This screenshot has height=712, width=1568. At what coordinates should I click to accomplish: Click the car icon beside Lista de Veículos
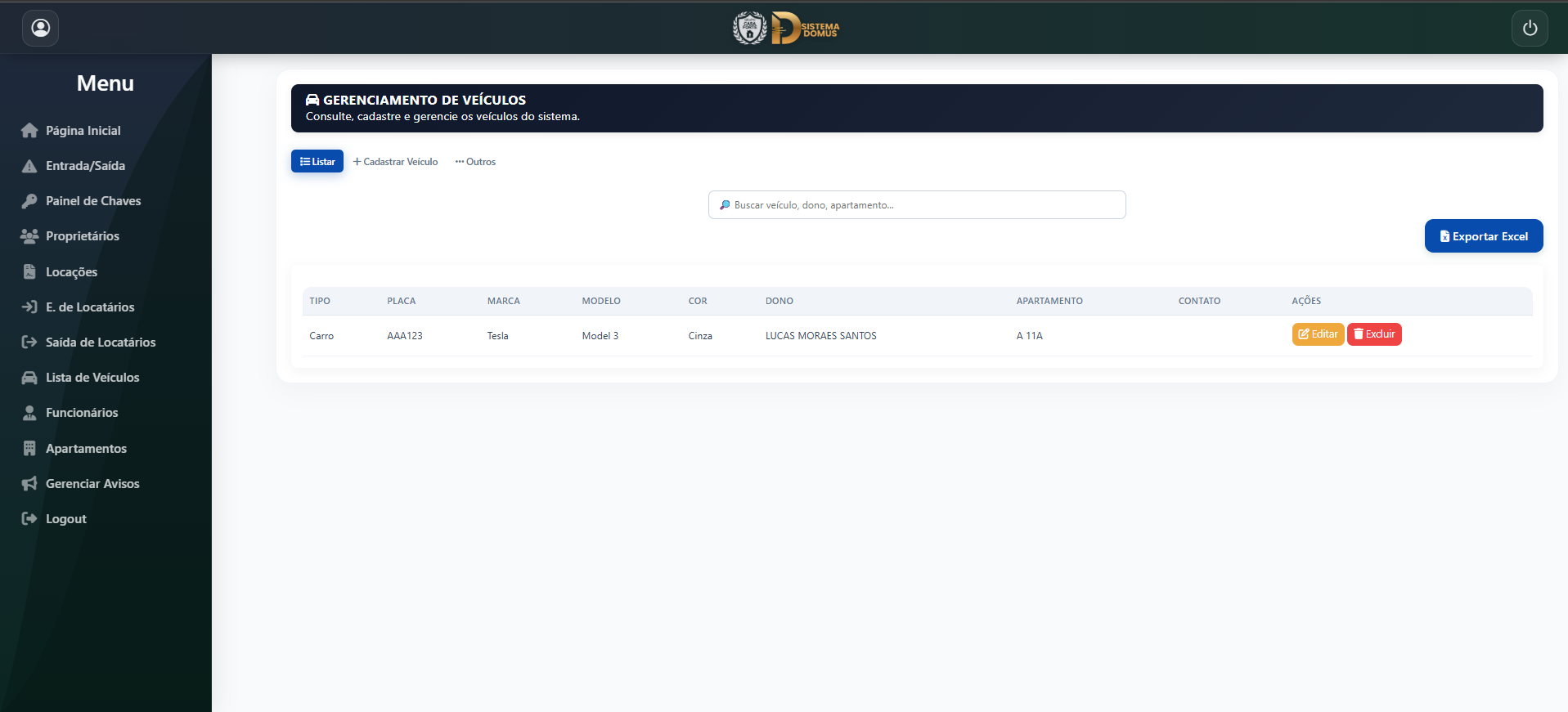tap(29, 378)
